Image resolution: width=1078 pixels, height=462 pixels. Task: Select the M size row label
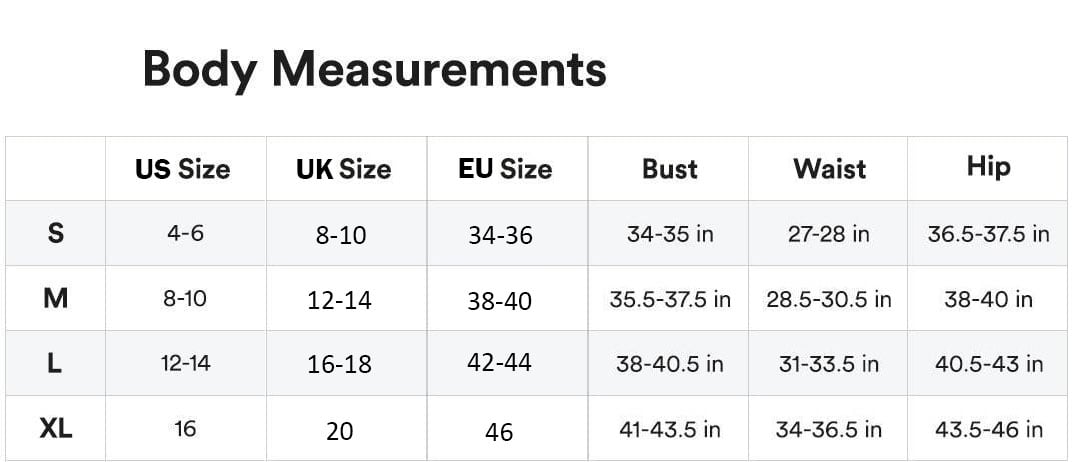56,298
